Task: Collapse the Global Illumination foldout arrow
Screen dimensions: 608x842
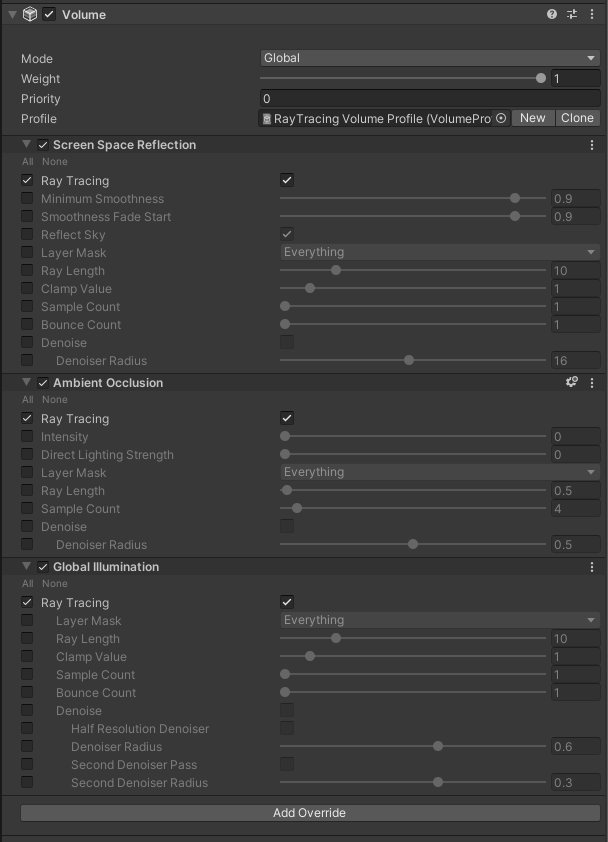Action: pyautogui.click(x=27, y=567)
